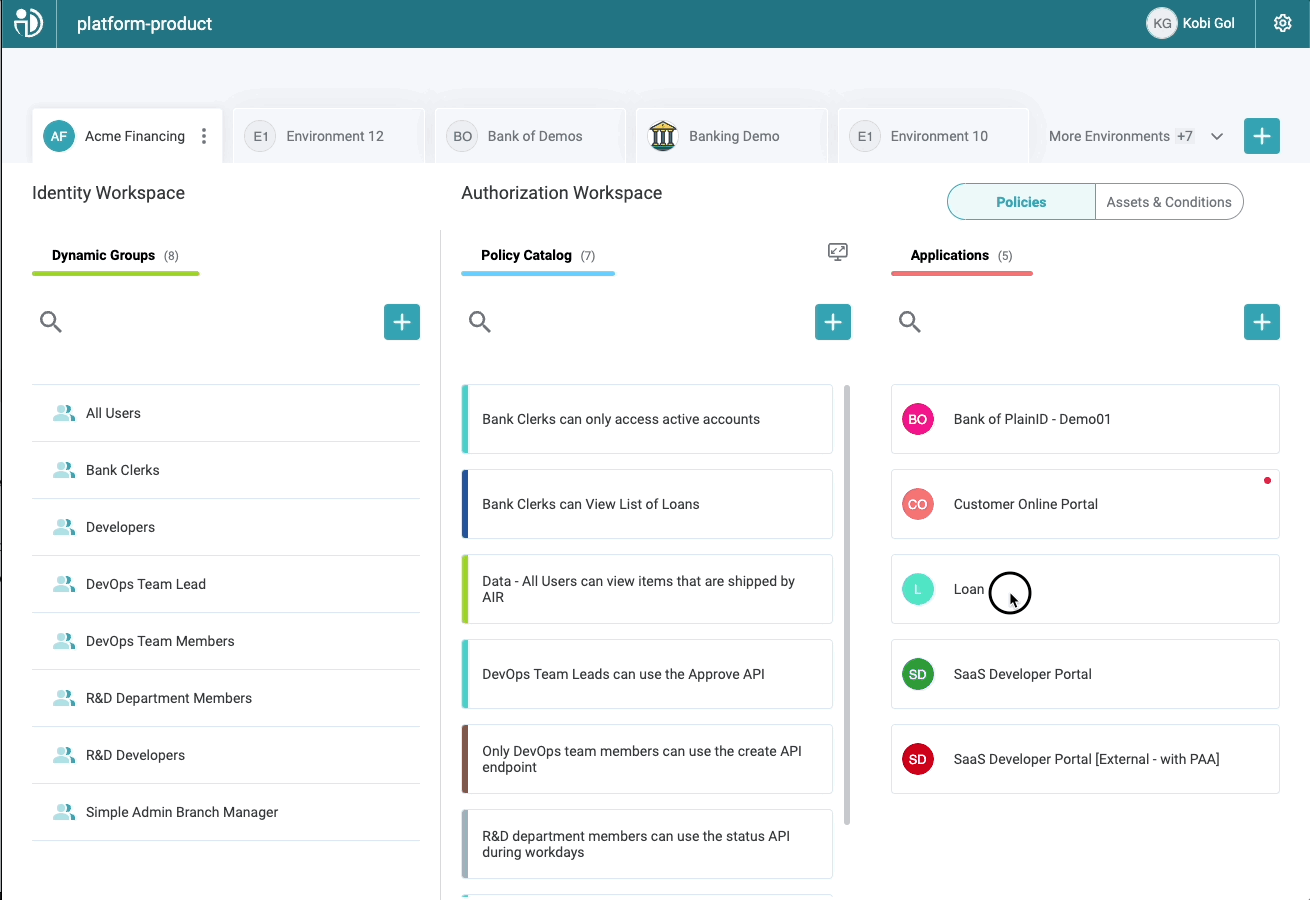Switch to the Bank of Demos tab

530,136
